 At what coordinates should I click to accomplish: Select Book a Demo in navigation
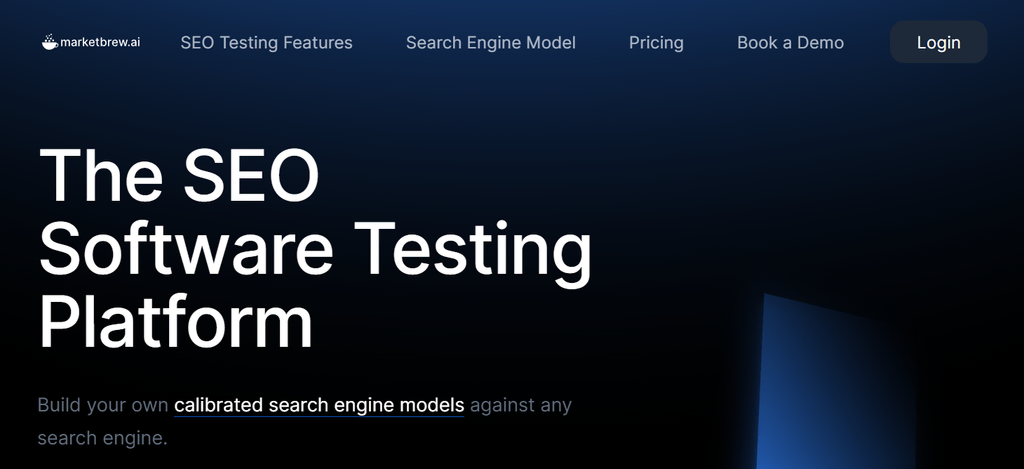point(790,43)
